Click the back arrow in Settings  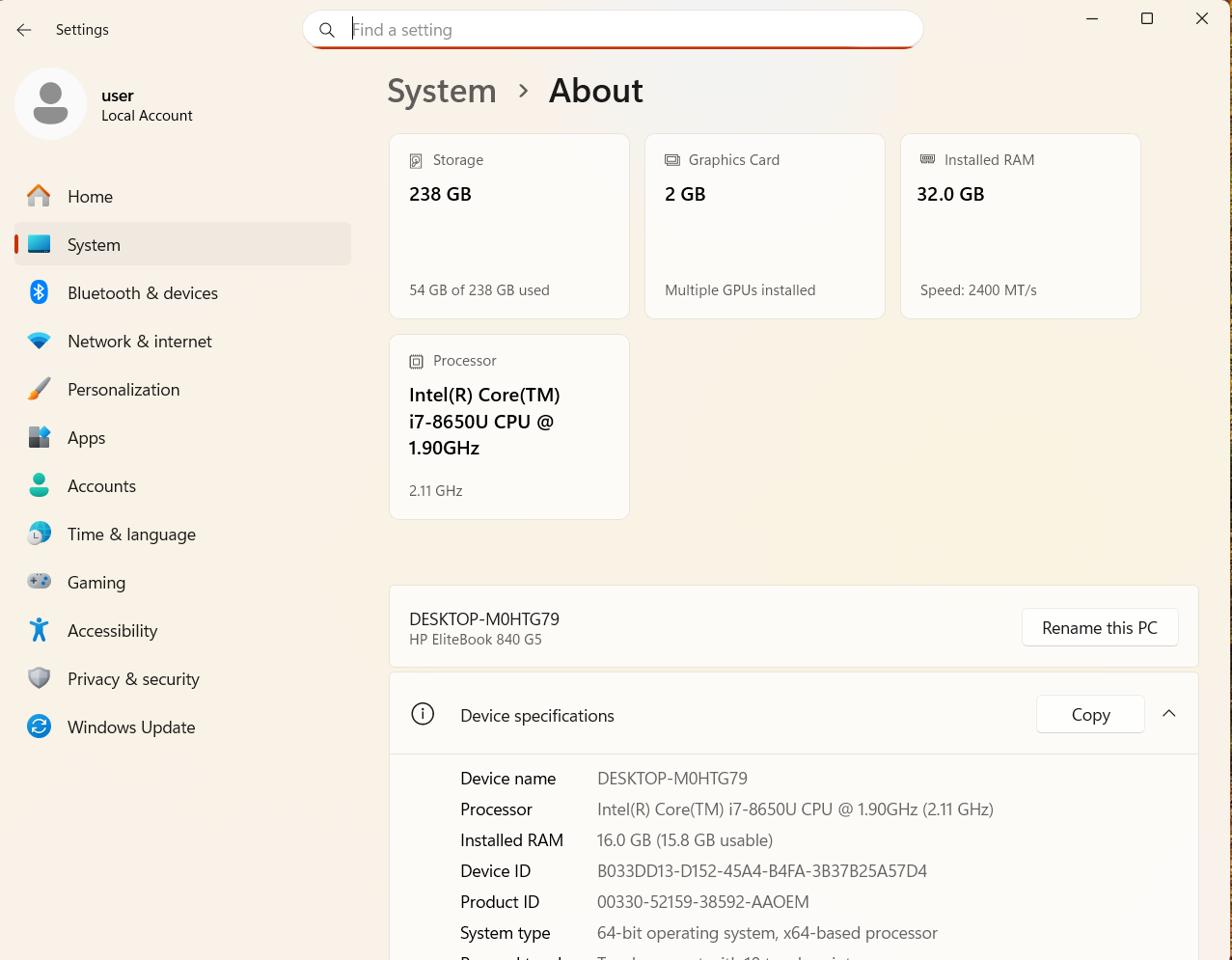point(24,30)
